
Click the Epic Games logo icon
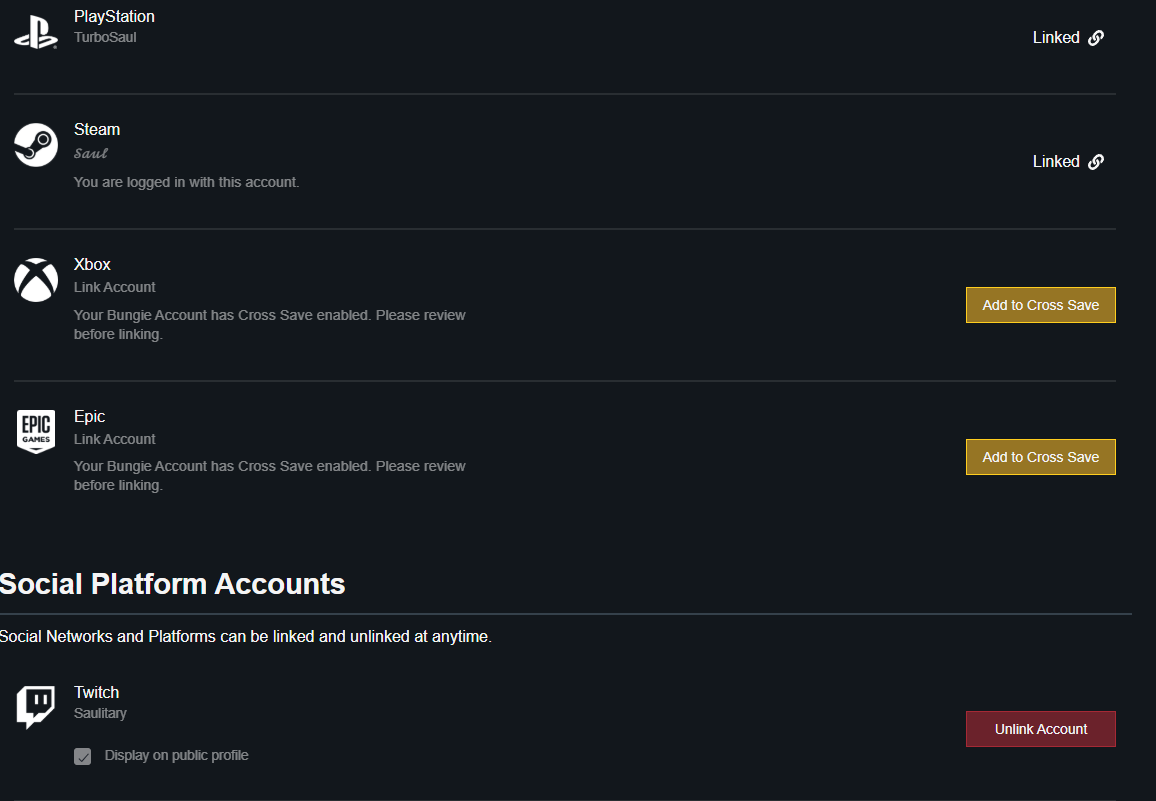pos(36,431)
